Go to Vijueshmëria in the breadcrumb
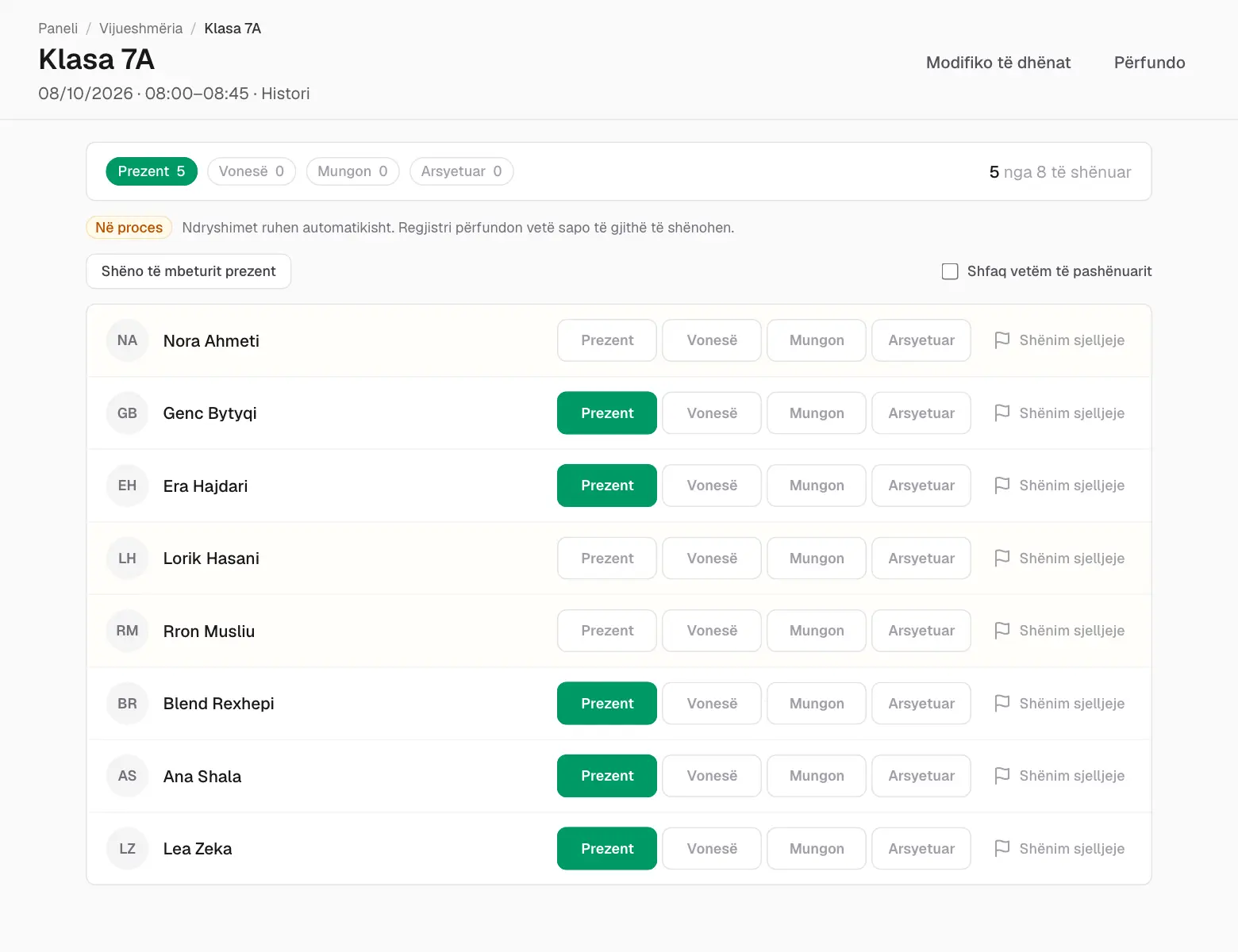The image size is (1238, 952). pyautogui.click(x=140, y=29)
